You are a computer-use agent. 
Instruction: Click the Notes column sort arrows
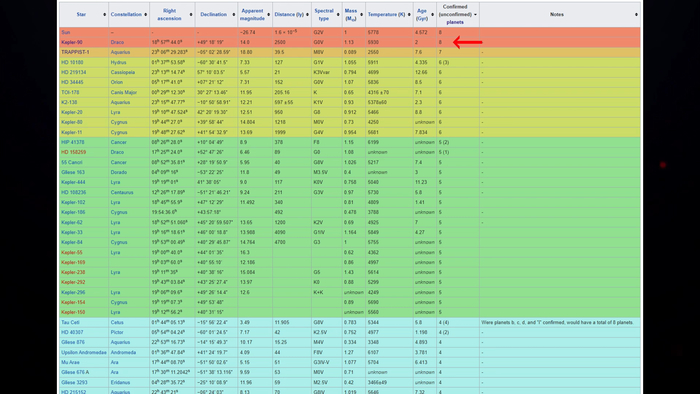click(636, 15)
